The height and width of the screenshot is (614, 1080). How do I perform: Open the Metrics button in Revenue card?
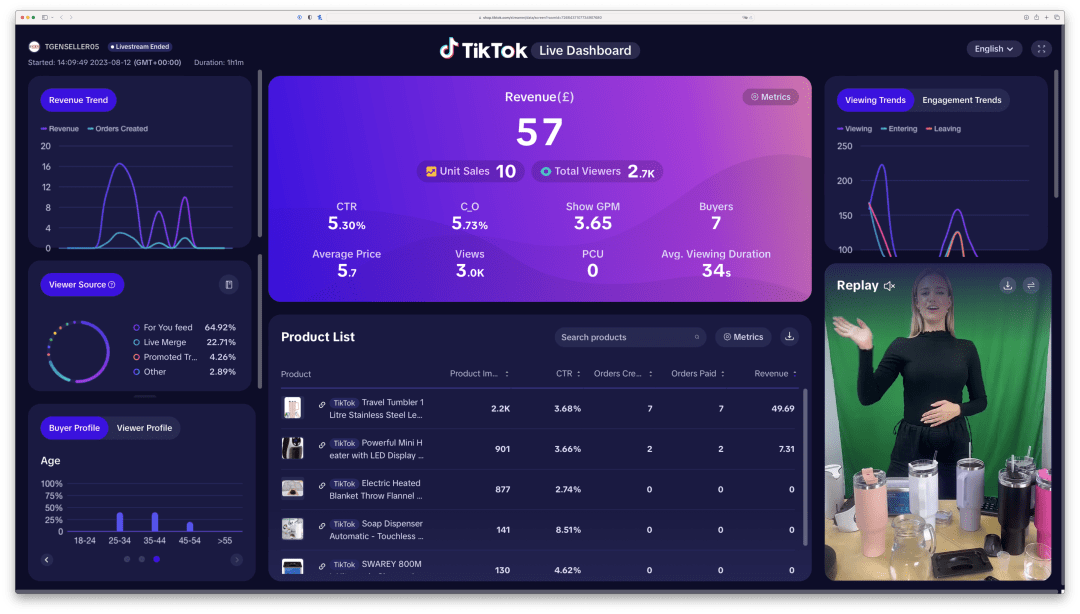(770, 97)
